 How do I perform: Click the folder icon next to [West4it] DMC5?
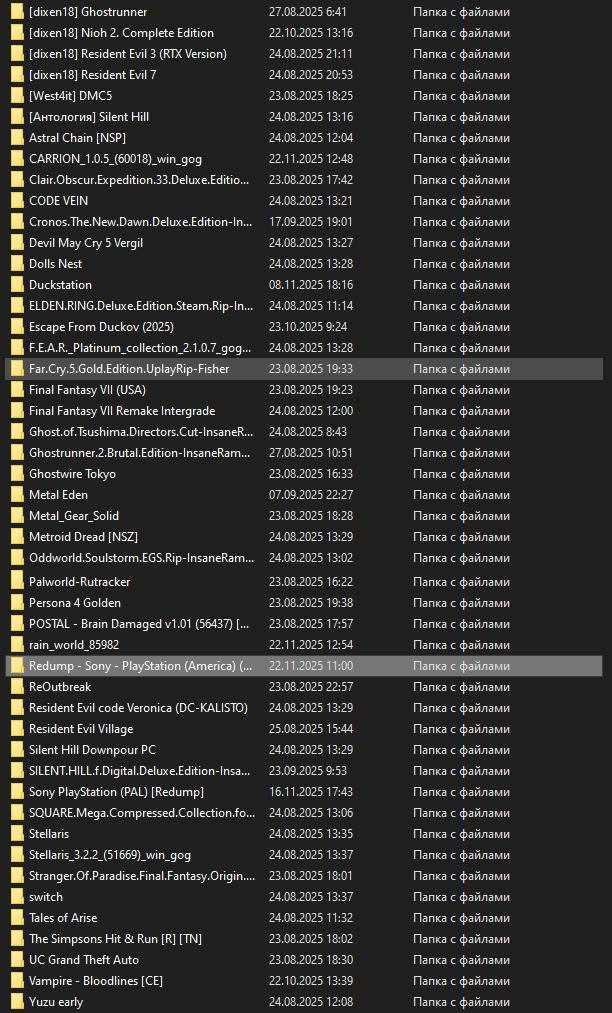[17, 96]
